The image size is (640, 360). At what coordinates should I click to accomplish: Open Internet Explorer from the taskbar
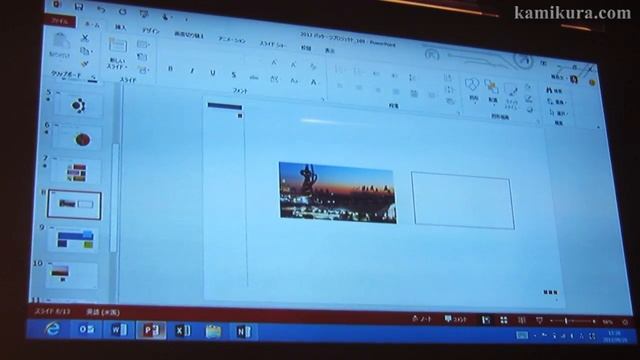point(53,329)
